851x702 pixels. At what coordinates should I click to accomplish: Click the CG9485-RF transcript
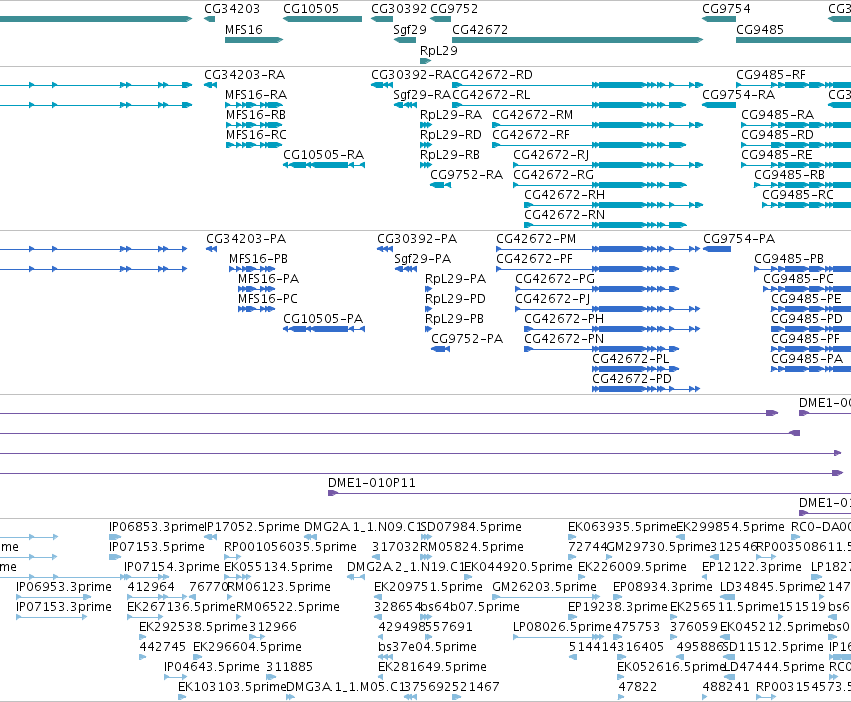click(x=771, y=75)
